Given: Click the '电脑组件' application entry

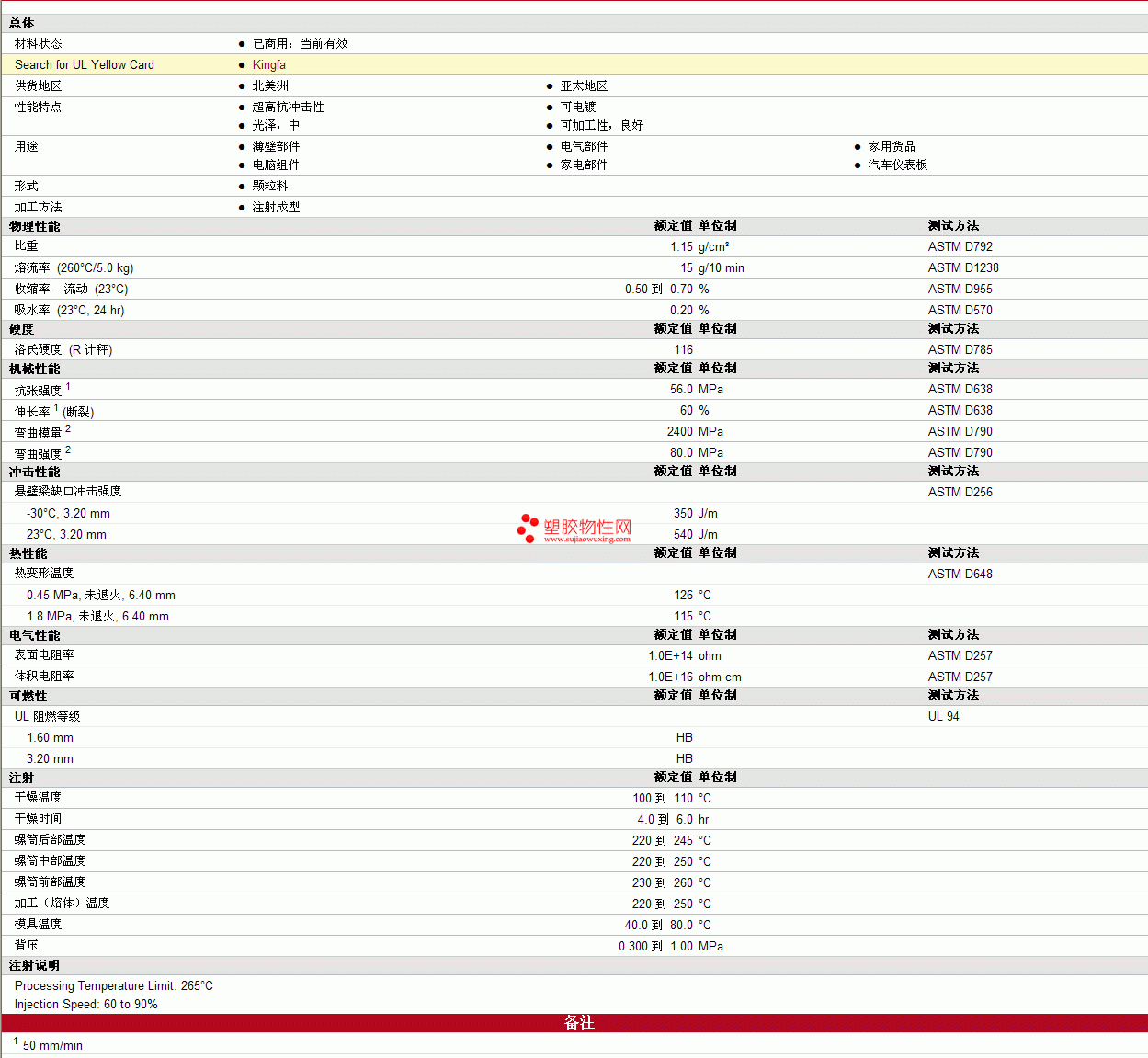Looking at the screenshot, I should coord(276,165).
